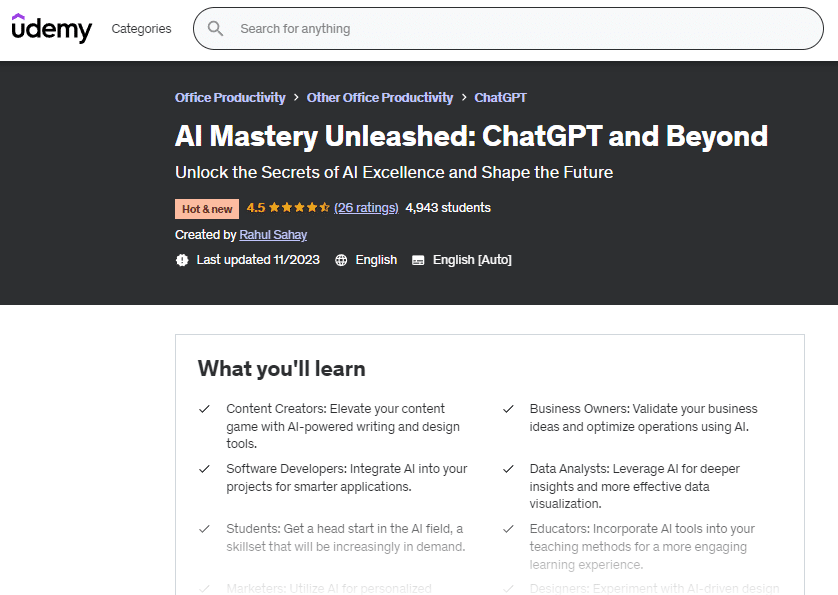Click the star rating icons

tap(299, 208)
